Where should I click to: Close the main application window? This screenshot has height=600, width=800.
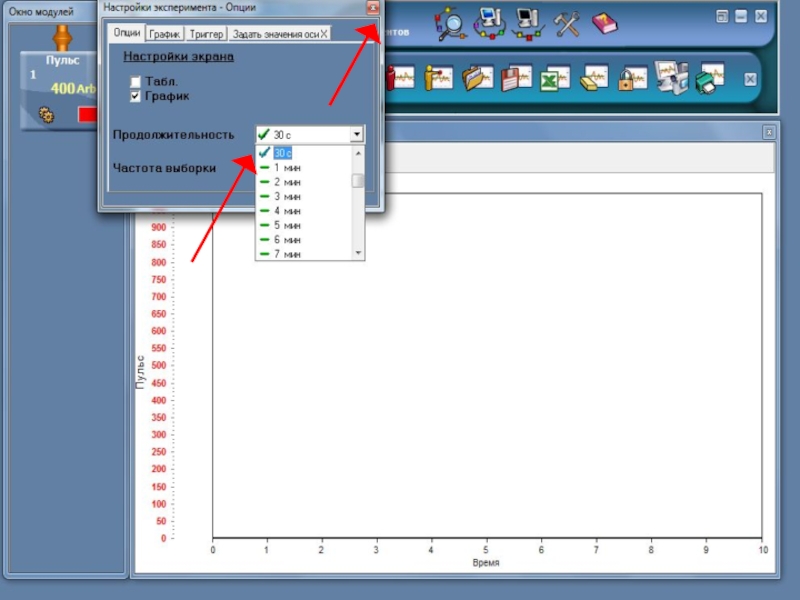[x=761, y=16]
